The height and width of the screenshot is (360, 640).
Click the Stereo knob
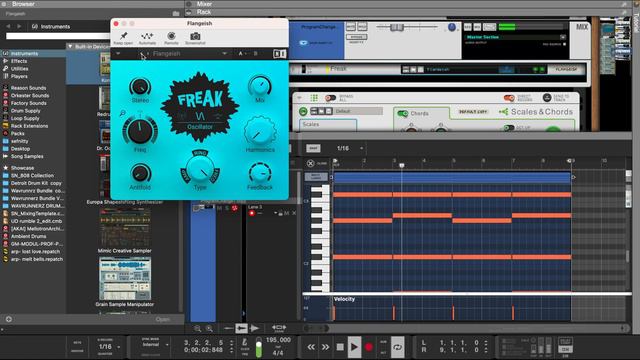(x=140, y=87)
